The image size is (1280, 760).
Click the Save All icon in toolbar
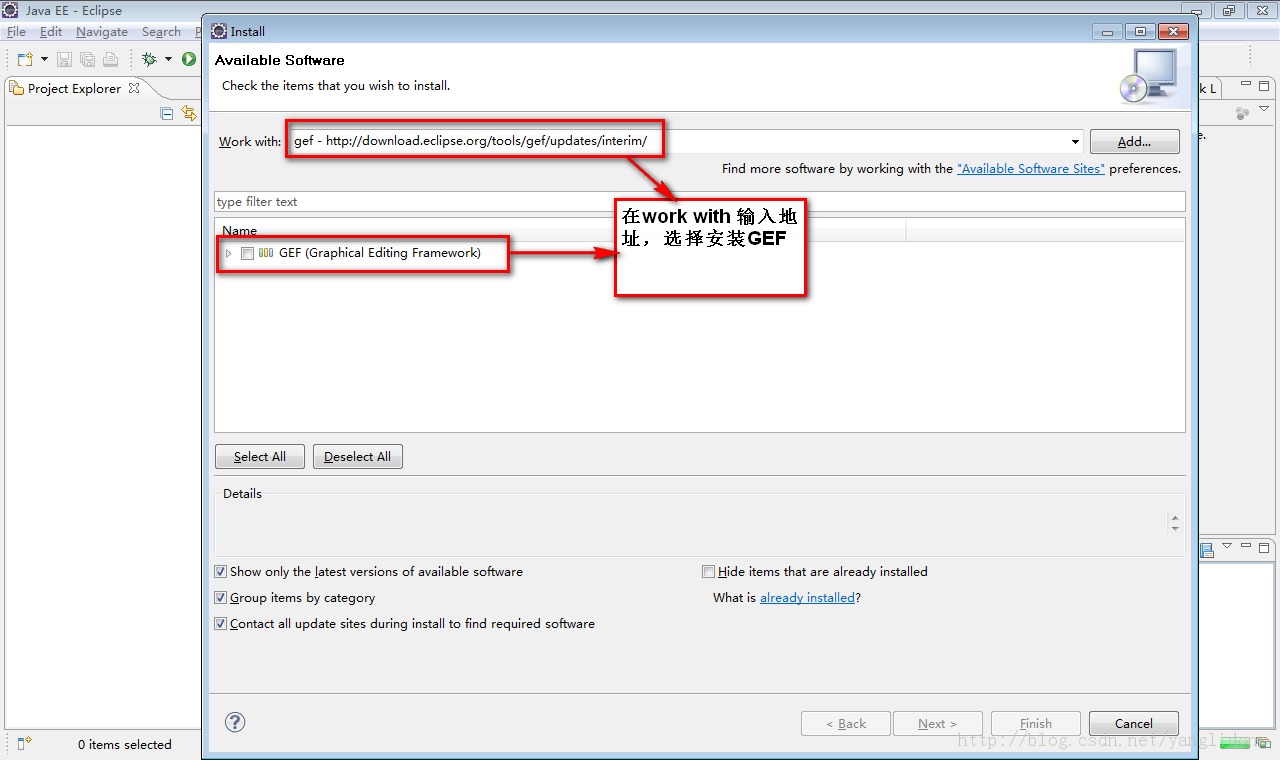click(87, 60)
